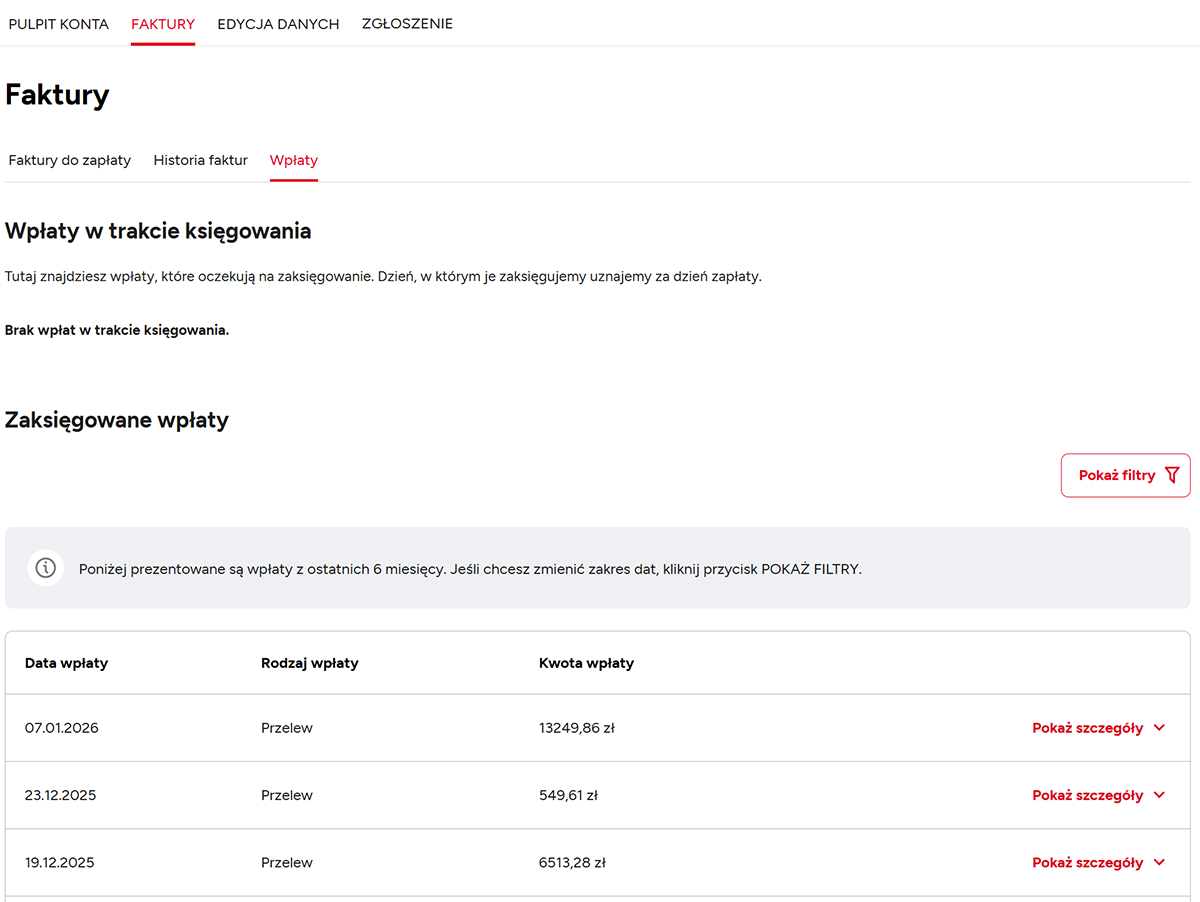Open the PULPIT KONTA menu item
1200x902 pixels.
click(59, 24)
